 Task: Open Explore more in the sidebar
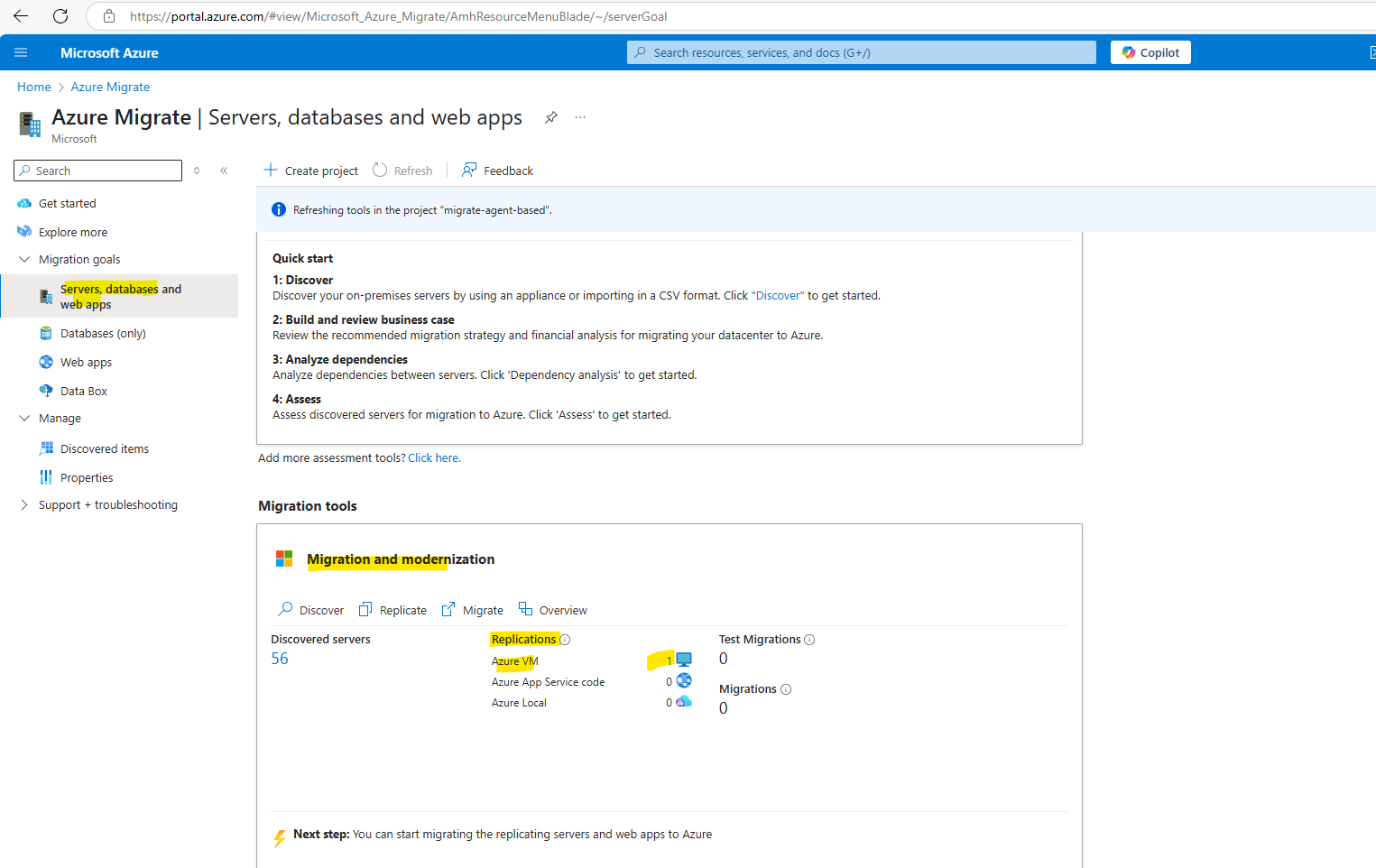pyautogui.click(x=73, y=232)
